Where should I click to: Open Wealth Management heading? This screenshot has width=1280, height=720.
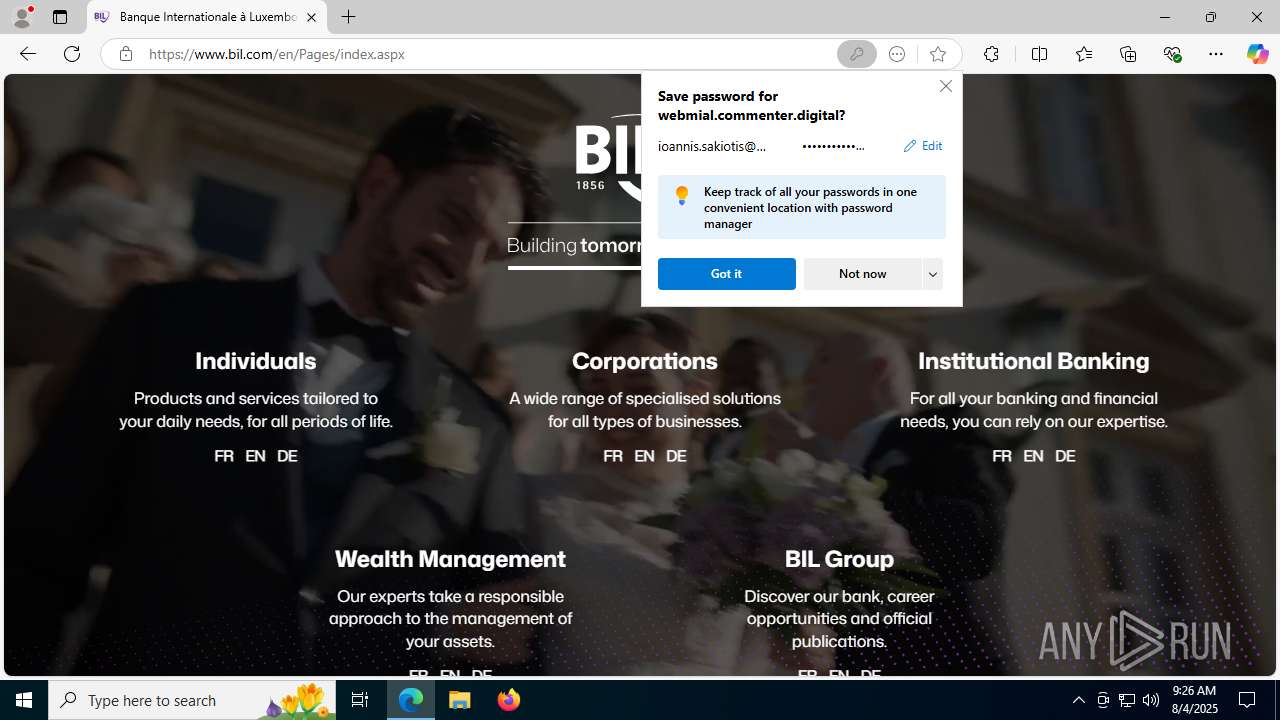pyautogui.click(x=450, y=559)
